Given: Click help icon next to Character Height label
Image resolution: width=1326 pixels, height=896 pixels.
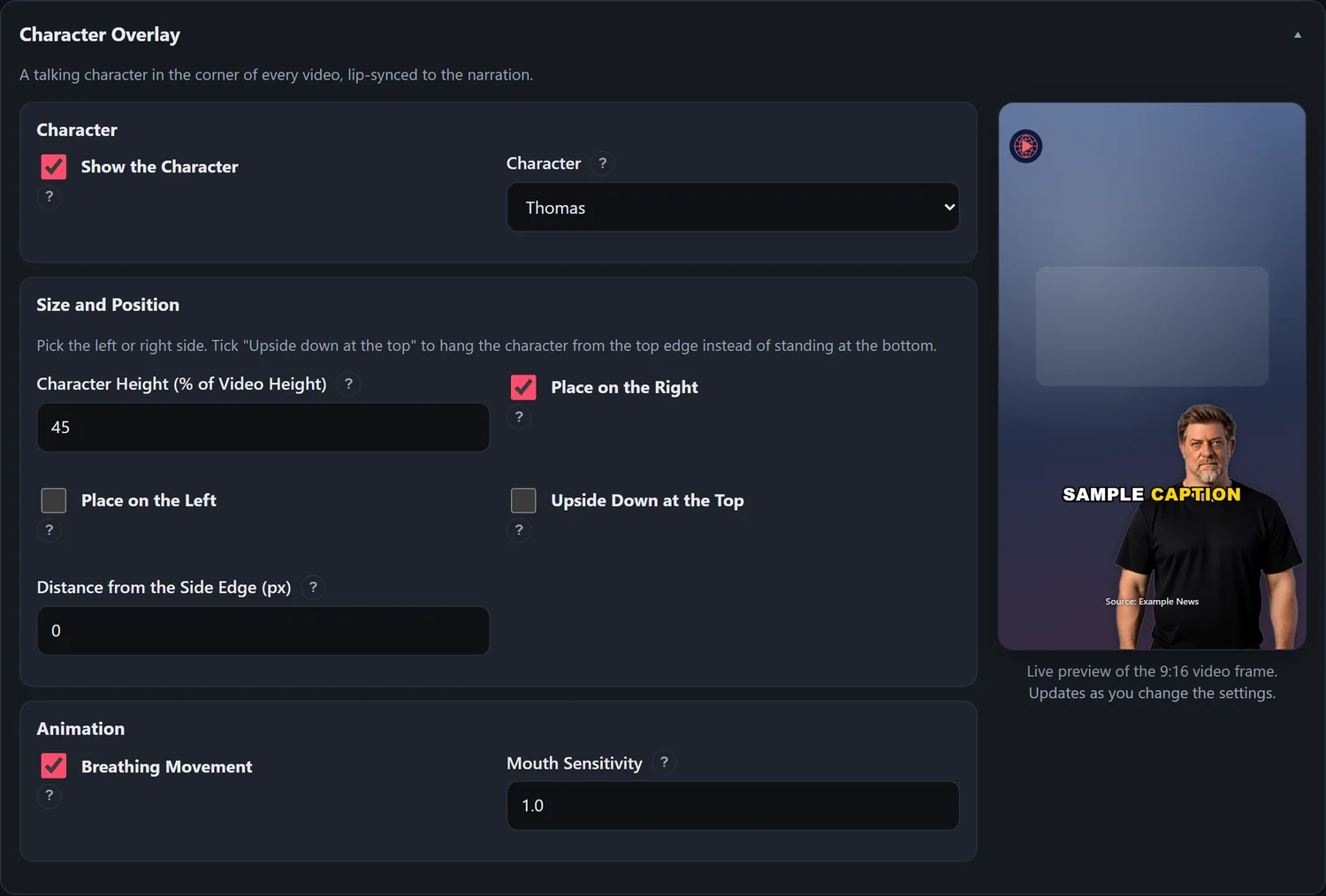Looking at the screenshot, I should [x=348, y=383].
